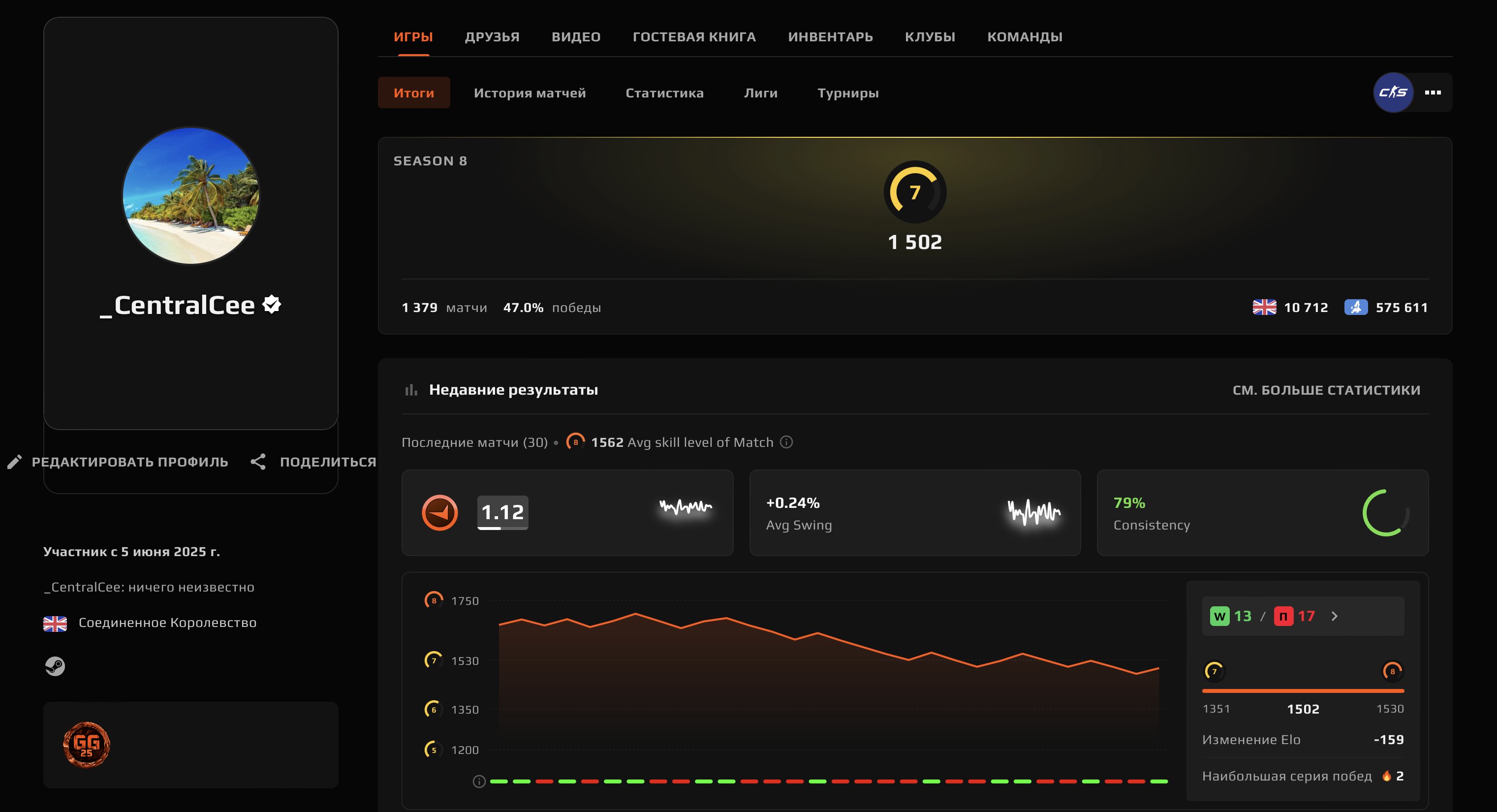Open the ИНВЕНТАРЬ tab

tap(831, 36)
